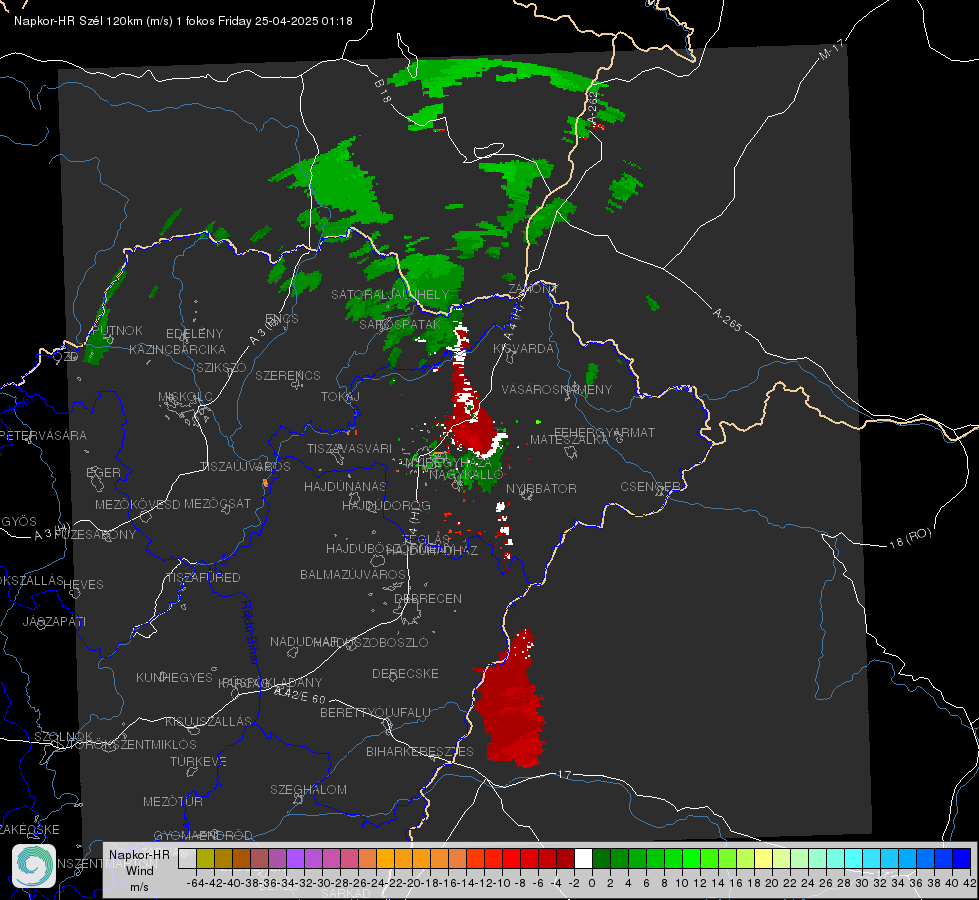
Task: Click the HAJDÚDOROG town label
Action: [386, 505]
